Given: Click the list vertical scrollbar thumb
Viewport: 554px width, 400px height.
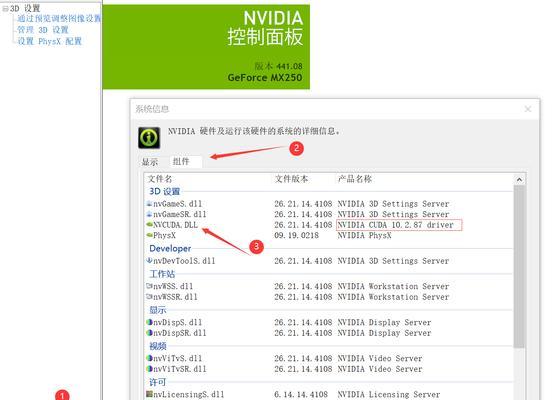Looking at the screenshot, I should 519,267.
